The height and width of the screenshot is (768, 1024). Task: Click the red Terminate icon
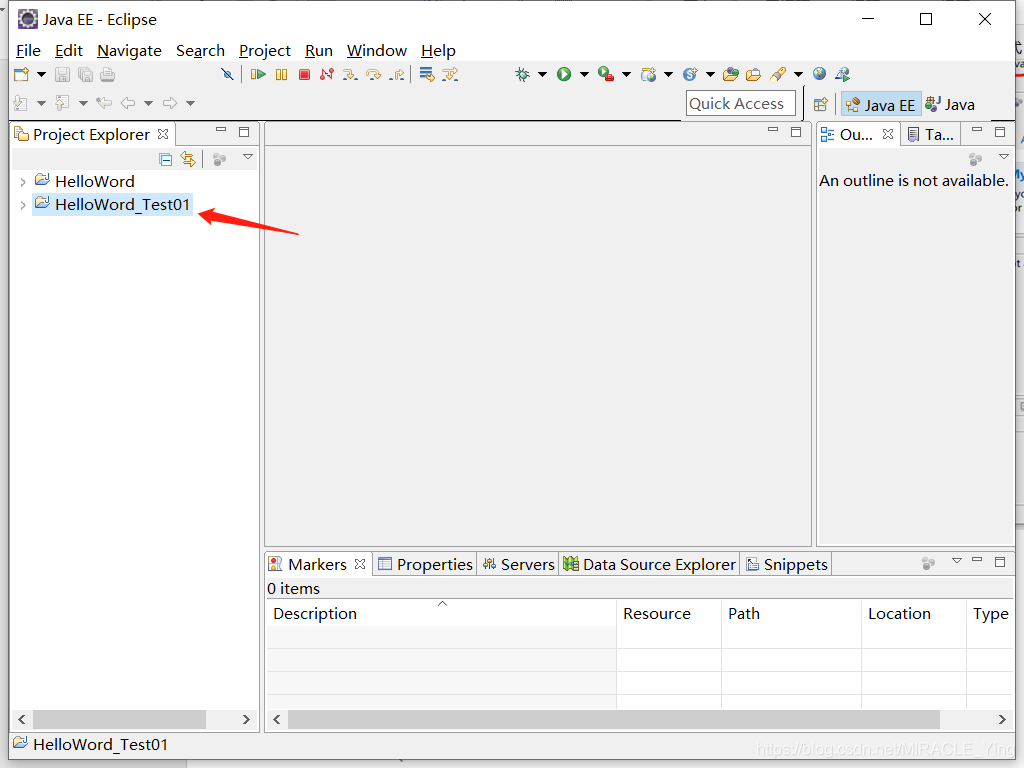[x=304, y=74]
